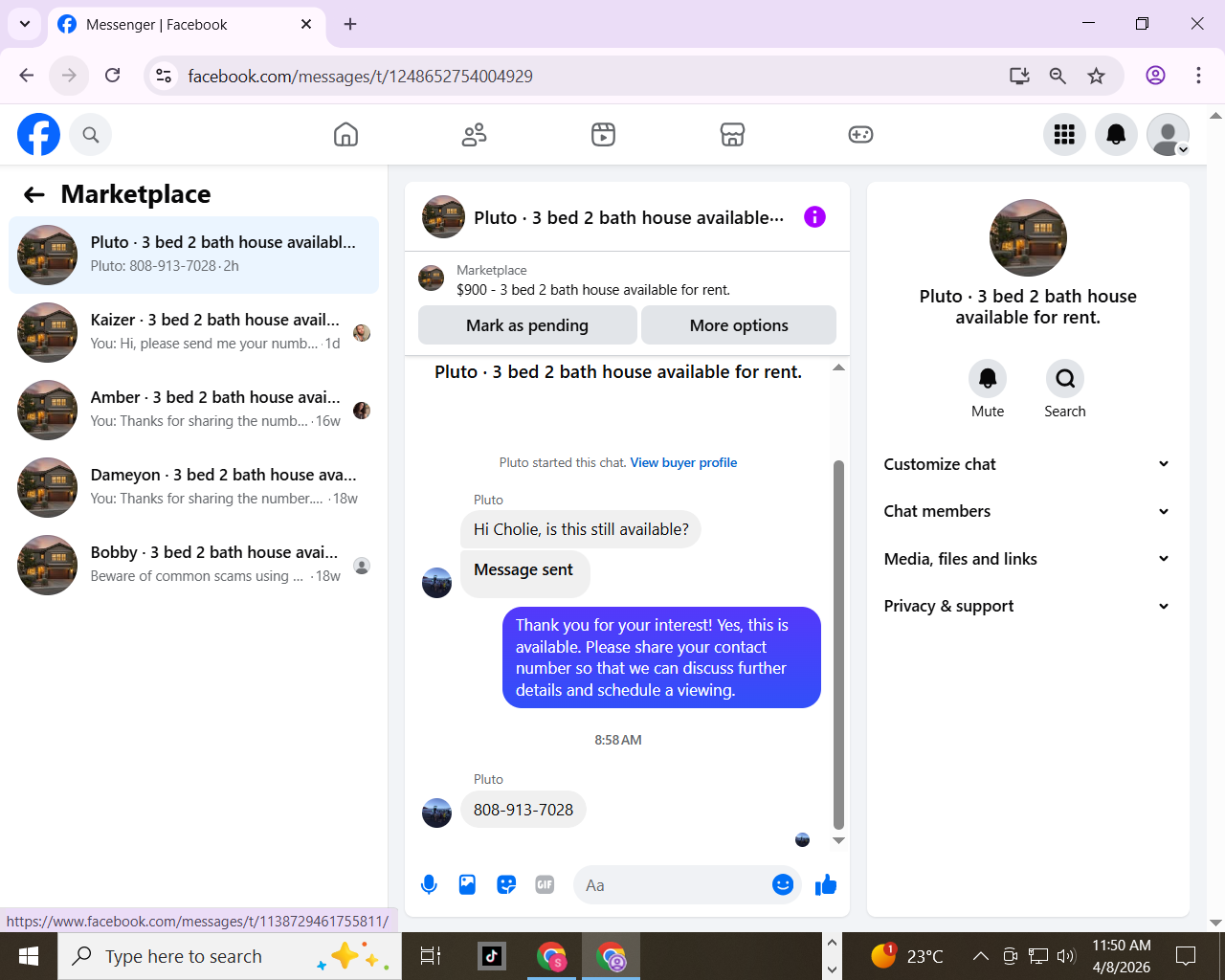Viewport: 1225px width, 980px height.
Task: Open the Gaming controller icon
Action: tap(860, 135)
